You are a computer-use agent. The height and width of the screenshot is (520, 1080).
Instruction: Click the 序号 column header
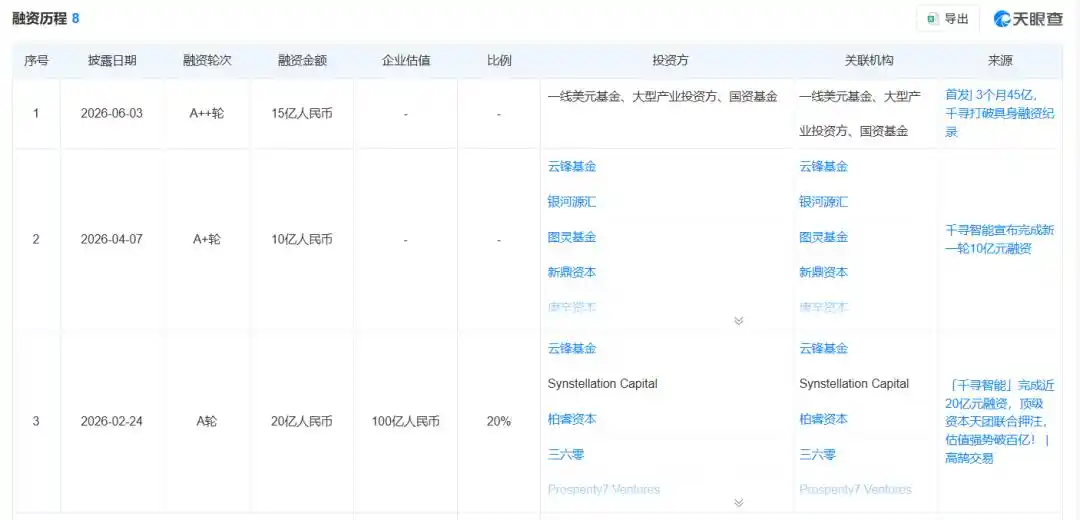(36, 61)
